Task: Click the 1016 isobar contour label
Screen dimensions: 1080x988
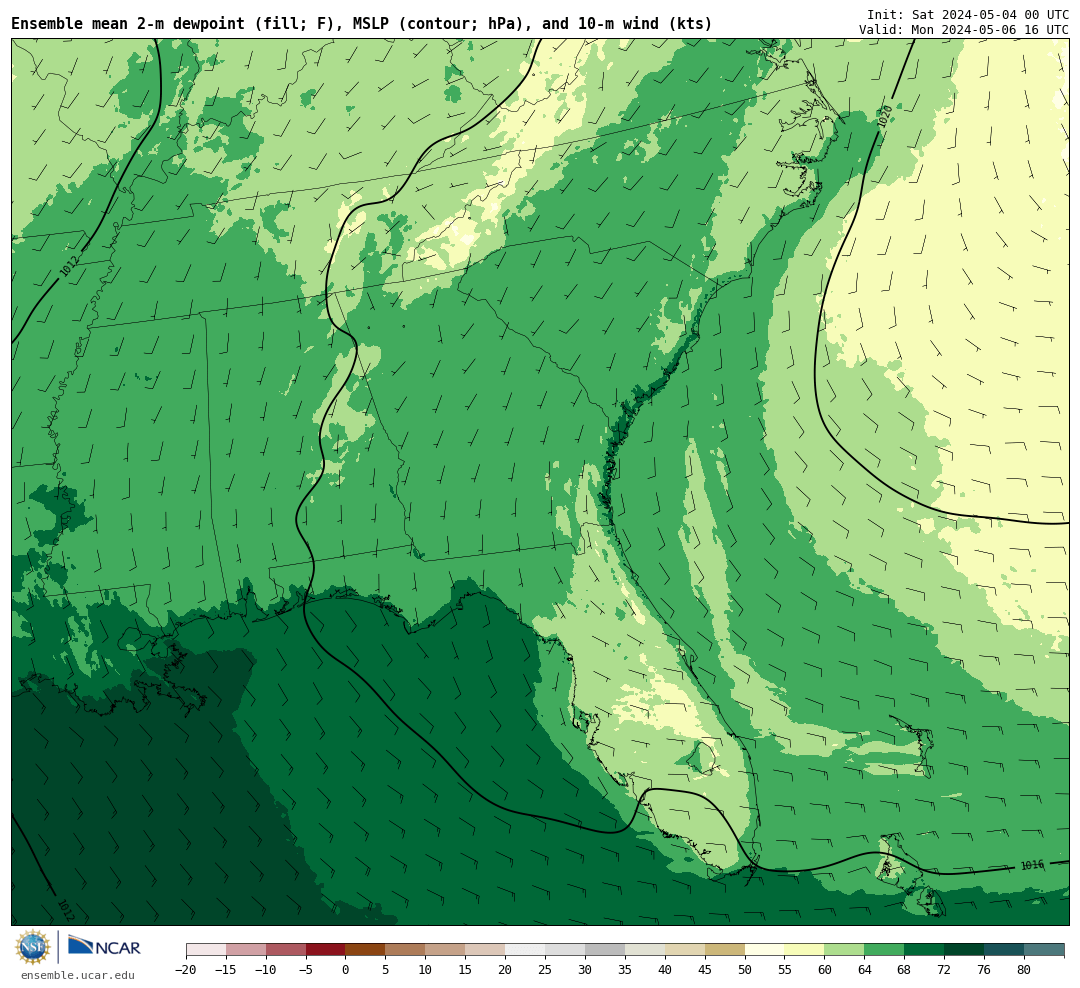Action: coord(1032,865)
